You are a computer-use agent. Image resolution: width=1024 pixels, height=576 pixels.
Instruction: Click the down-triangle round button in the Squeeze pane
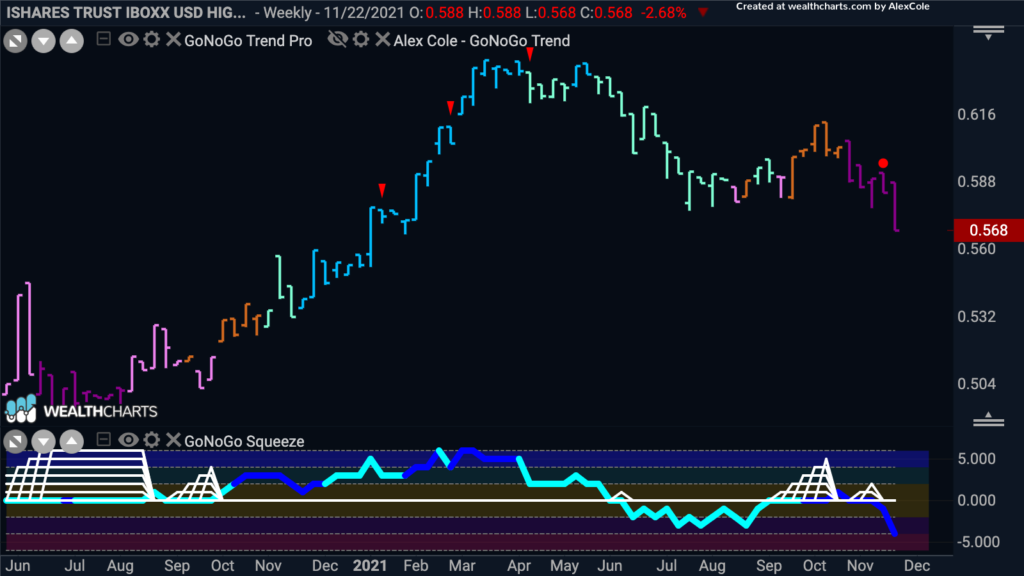[x=44, y=441]
